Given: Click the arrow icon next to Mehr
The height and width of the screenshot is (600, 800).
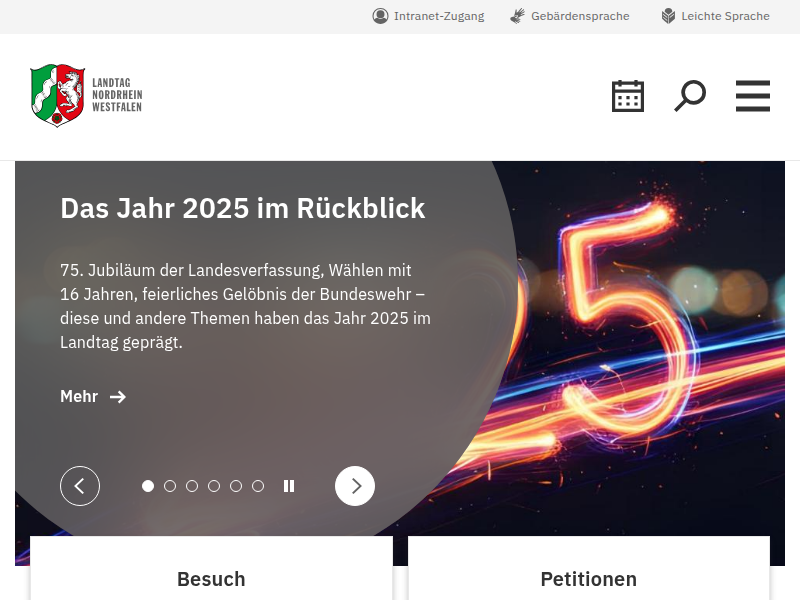Looking at the screenshot, I should 118,397.
